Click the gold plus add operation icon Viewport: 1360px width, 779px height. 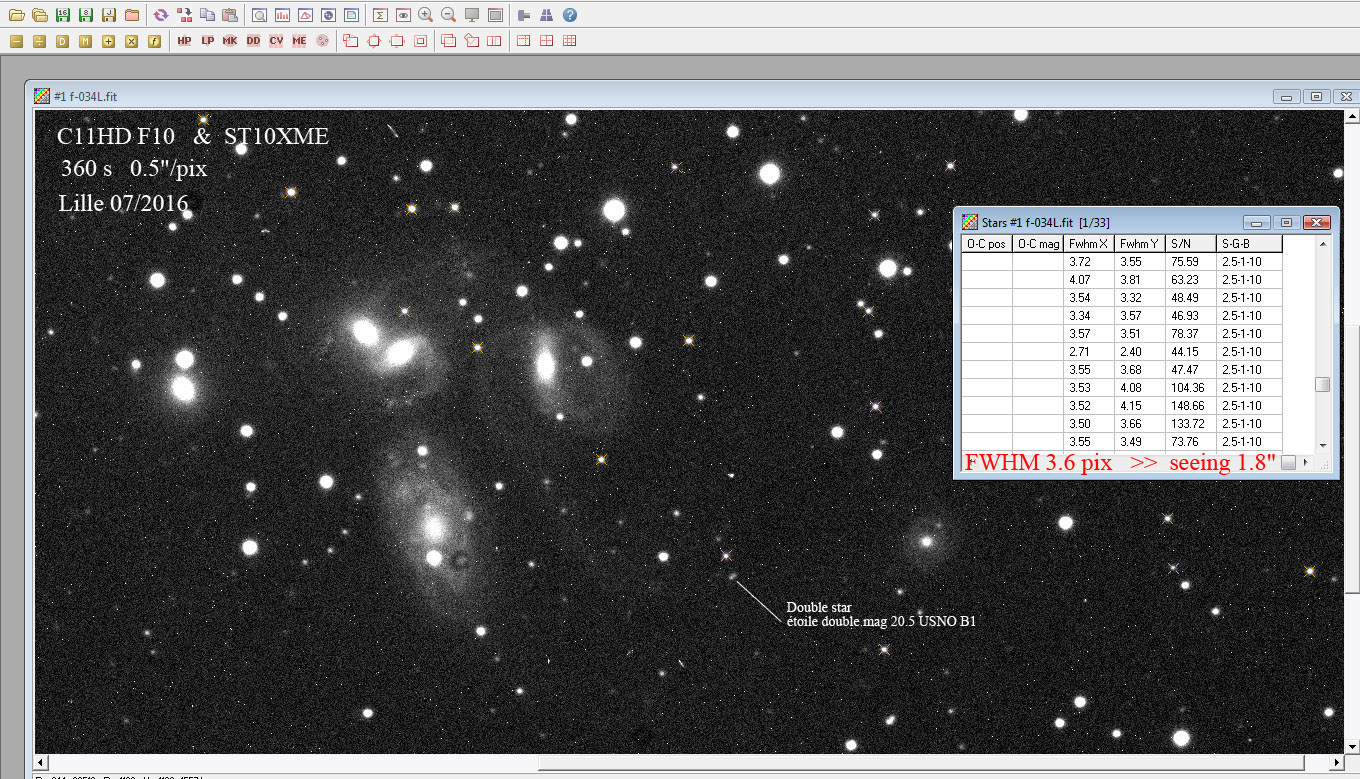point(108,41)
